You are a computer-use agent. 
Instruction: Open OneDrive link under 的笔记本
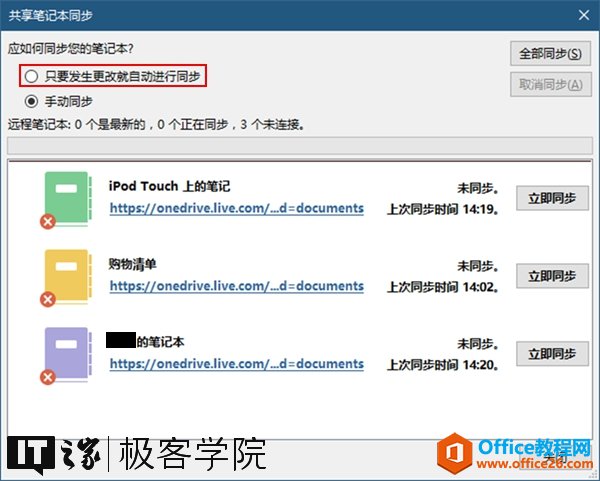(236, 364)
